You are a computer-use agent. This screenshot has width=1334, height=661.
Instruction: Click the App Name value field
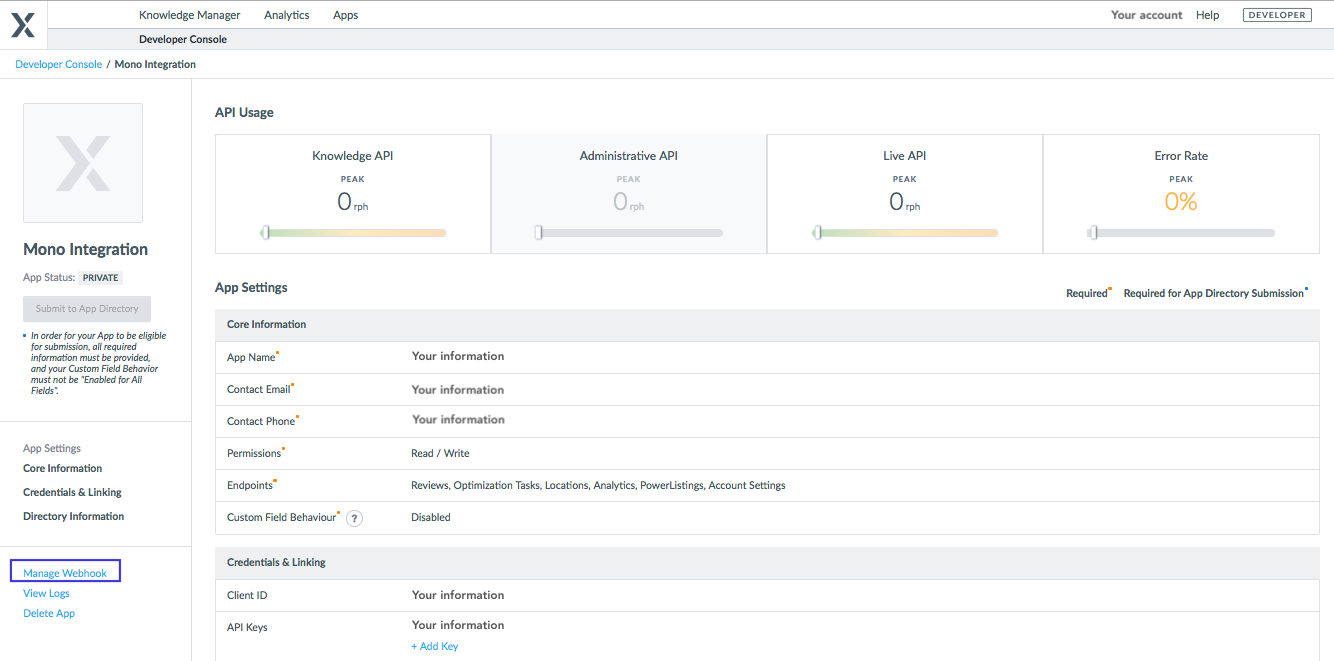click(x=458, y=356)
